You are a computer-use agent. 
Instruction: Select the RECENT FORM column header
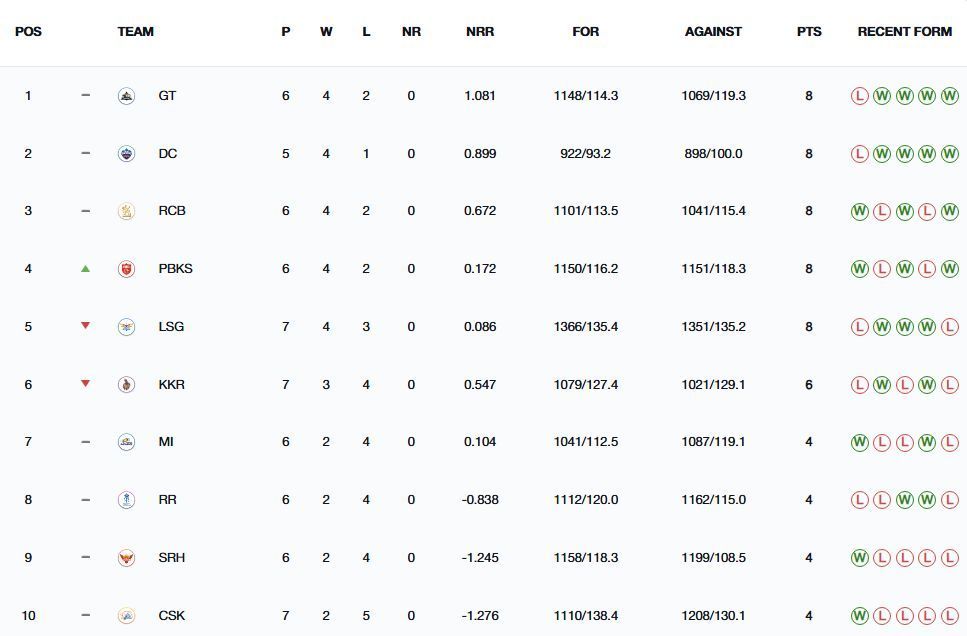pos(905,31)
